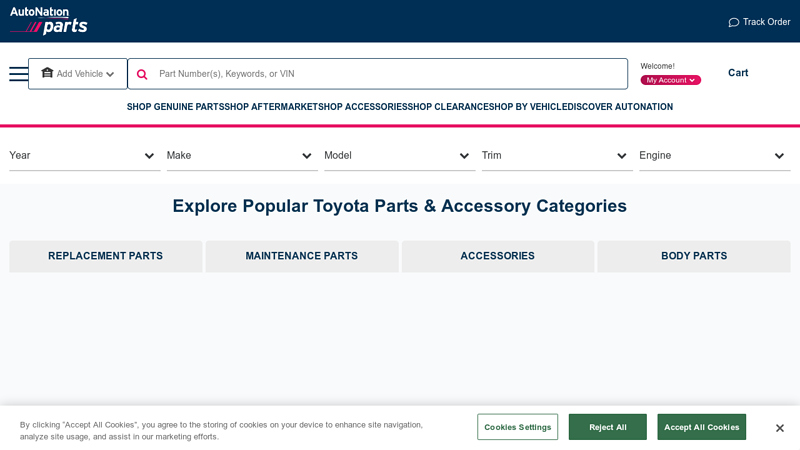The width and height of the screenshot is (800, 450).
Task: Select the Accessories category tab
Action: [x=497, y=256]
